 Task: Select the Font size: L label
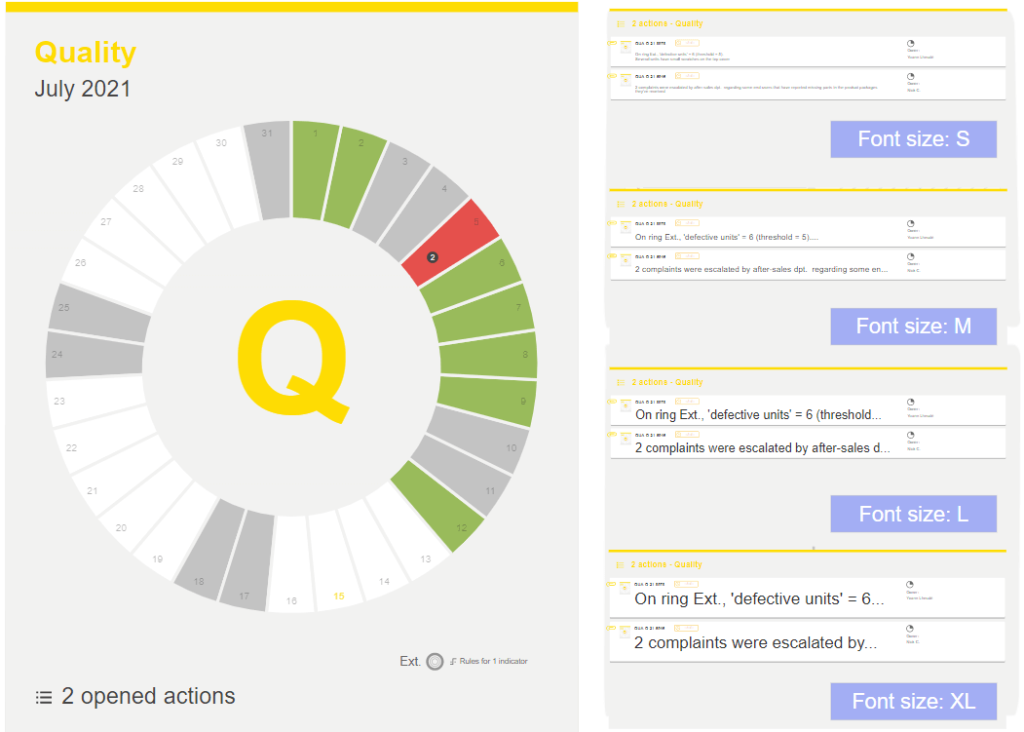click(913, 514)
